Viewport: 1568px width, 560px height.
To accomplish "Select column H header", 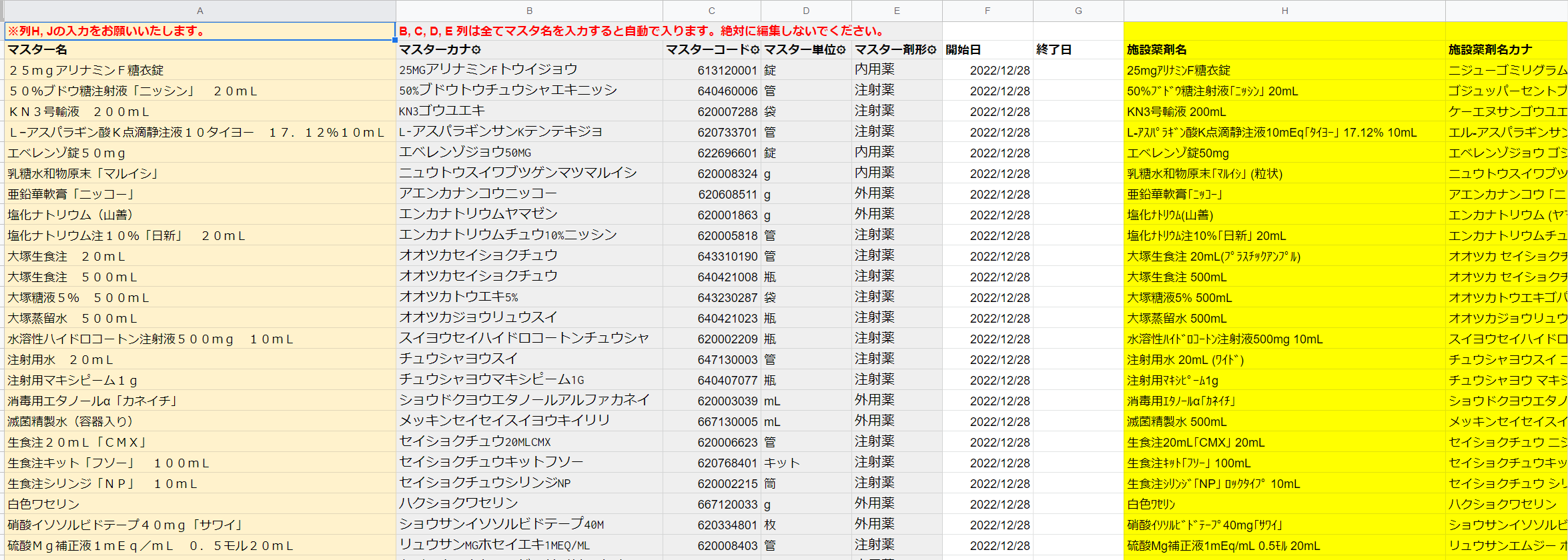I will pyautogui.click(x=1284, y=11).
